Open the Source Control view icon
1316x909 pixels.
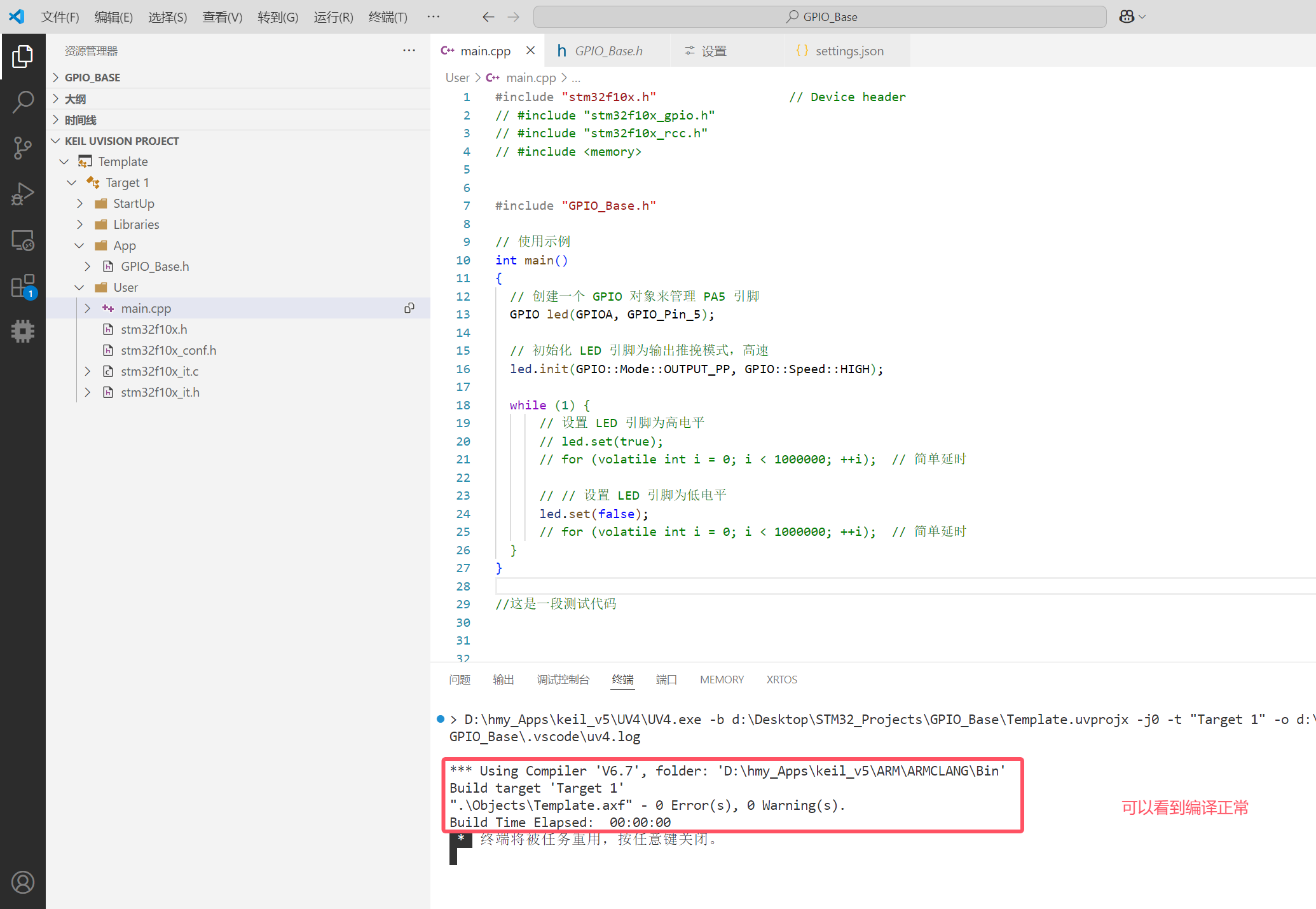[22, 148]
